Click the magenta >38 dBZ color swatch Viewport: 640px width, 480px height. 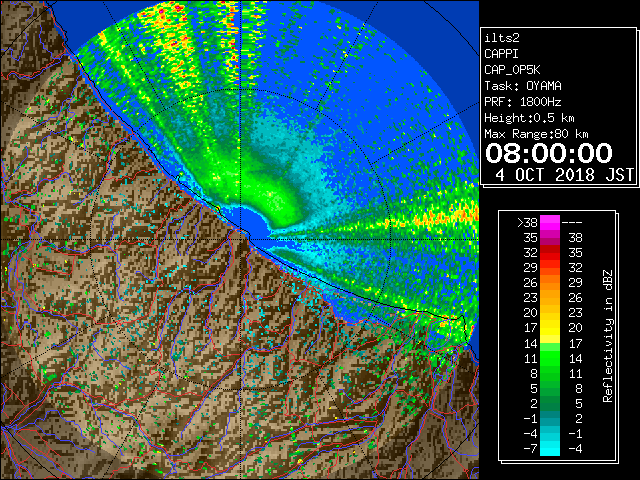550,223
